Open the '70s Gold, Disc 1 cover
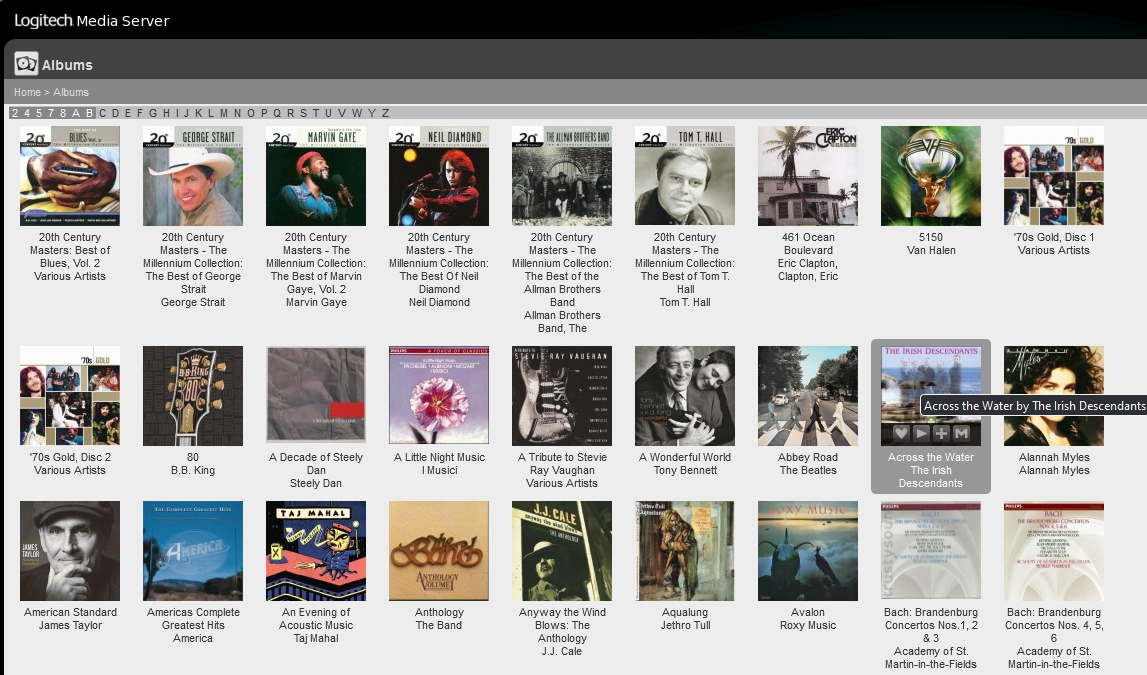Image resolution: width=1147 pixels, height=675 pixels. tap(1053, 176)
